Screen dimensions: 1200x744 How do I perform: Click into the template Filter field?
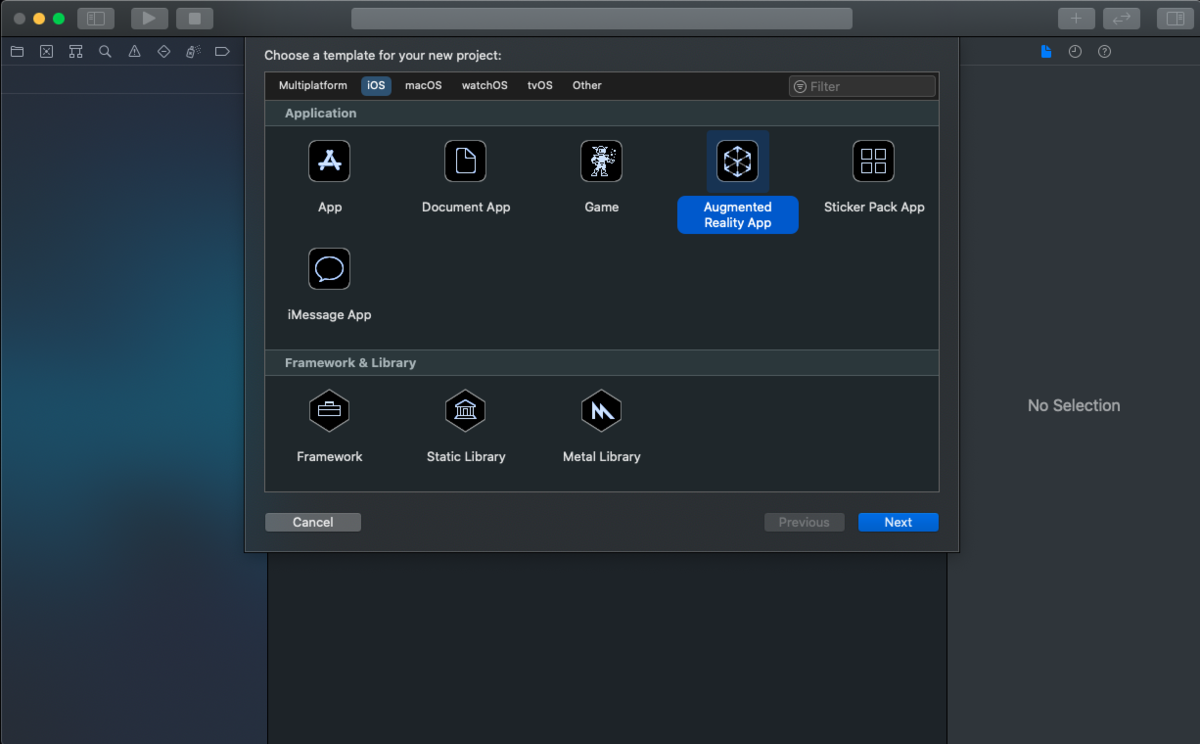862,86
